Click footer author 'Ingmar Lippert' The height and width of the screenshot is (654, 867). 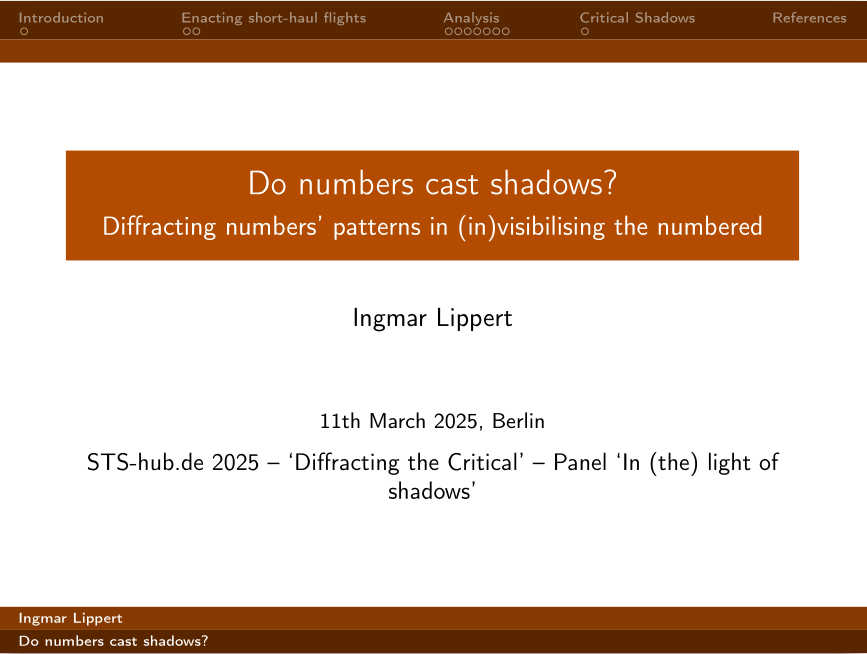click(x=70, y=618)
